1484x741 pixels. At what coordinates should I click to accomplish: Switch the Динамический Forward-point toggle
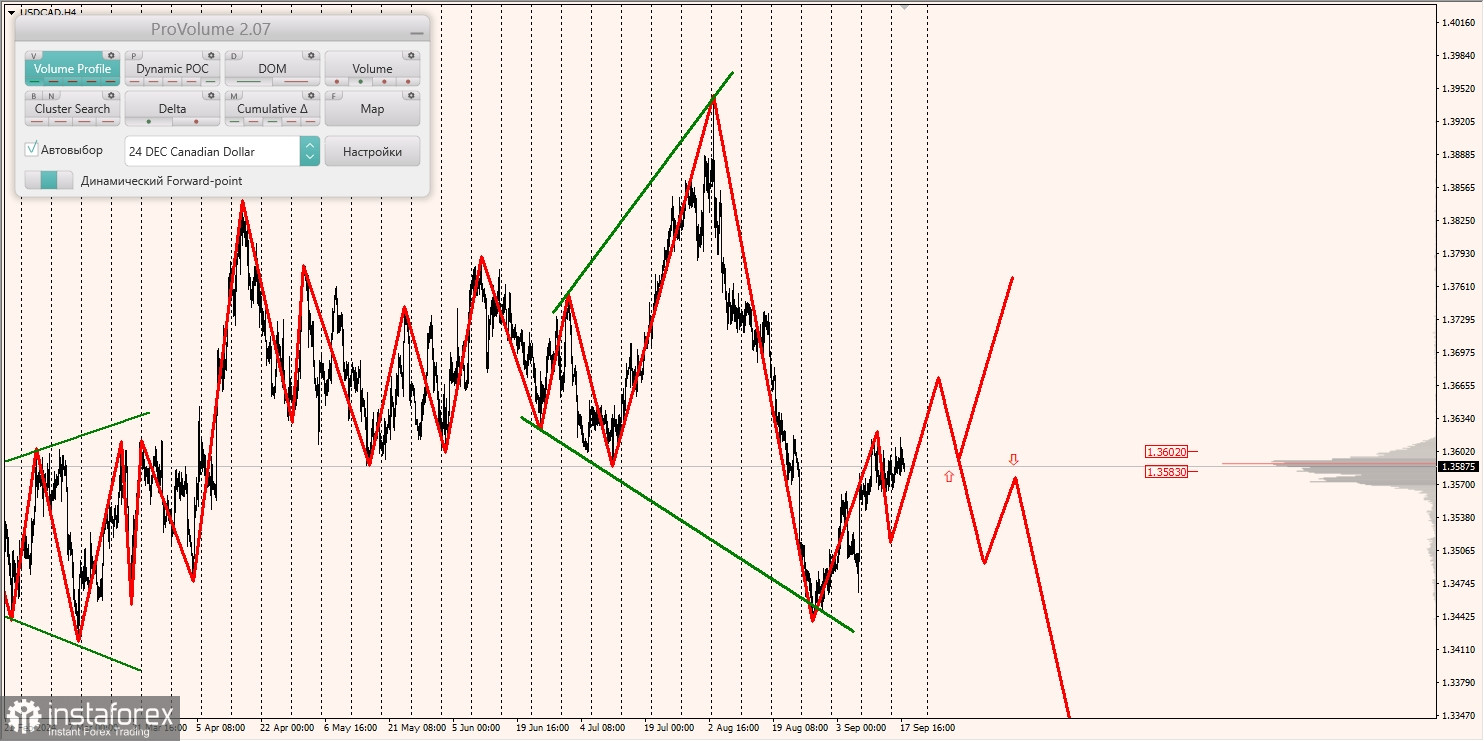tap(49, 181)
